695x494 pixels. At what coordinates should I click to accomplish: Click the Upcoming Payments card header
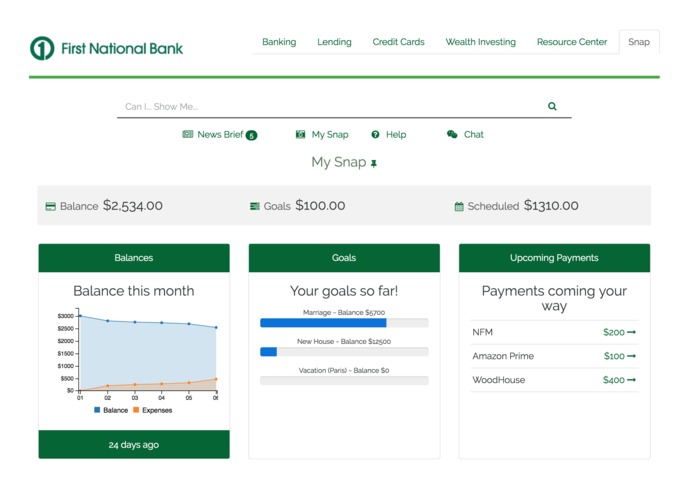click(x=554, y=258)
